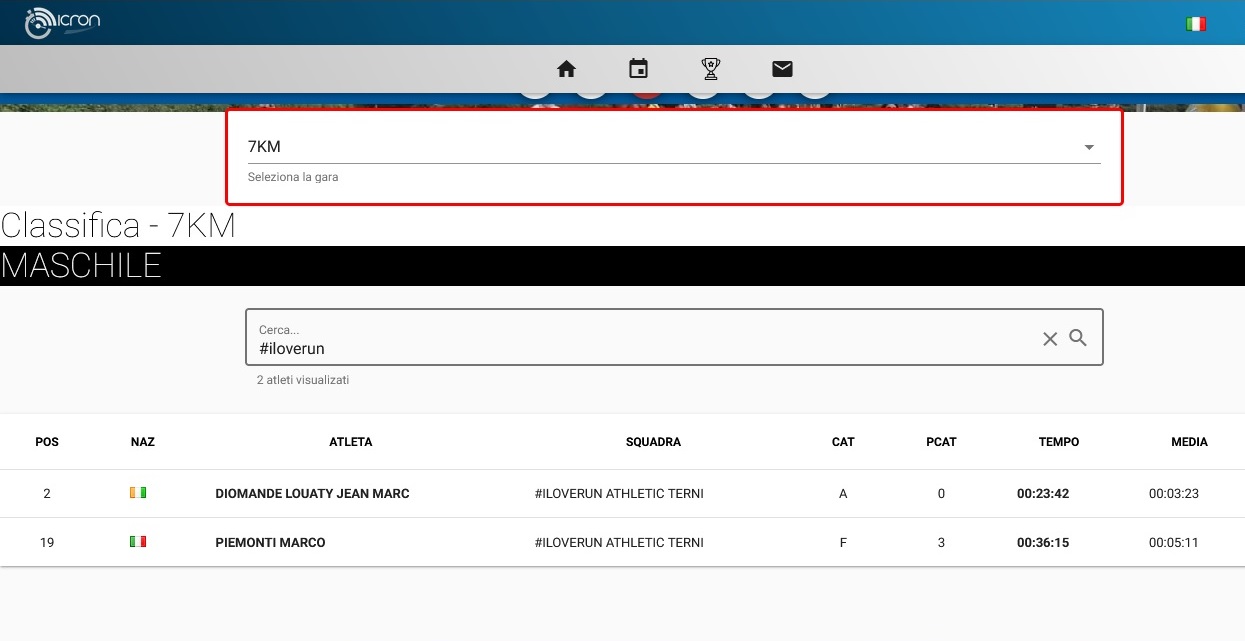Open the calendar events icon
The height and width of the screenshot is (641, 1245).
(x=638, y=69)
